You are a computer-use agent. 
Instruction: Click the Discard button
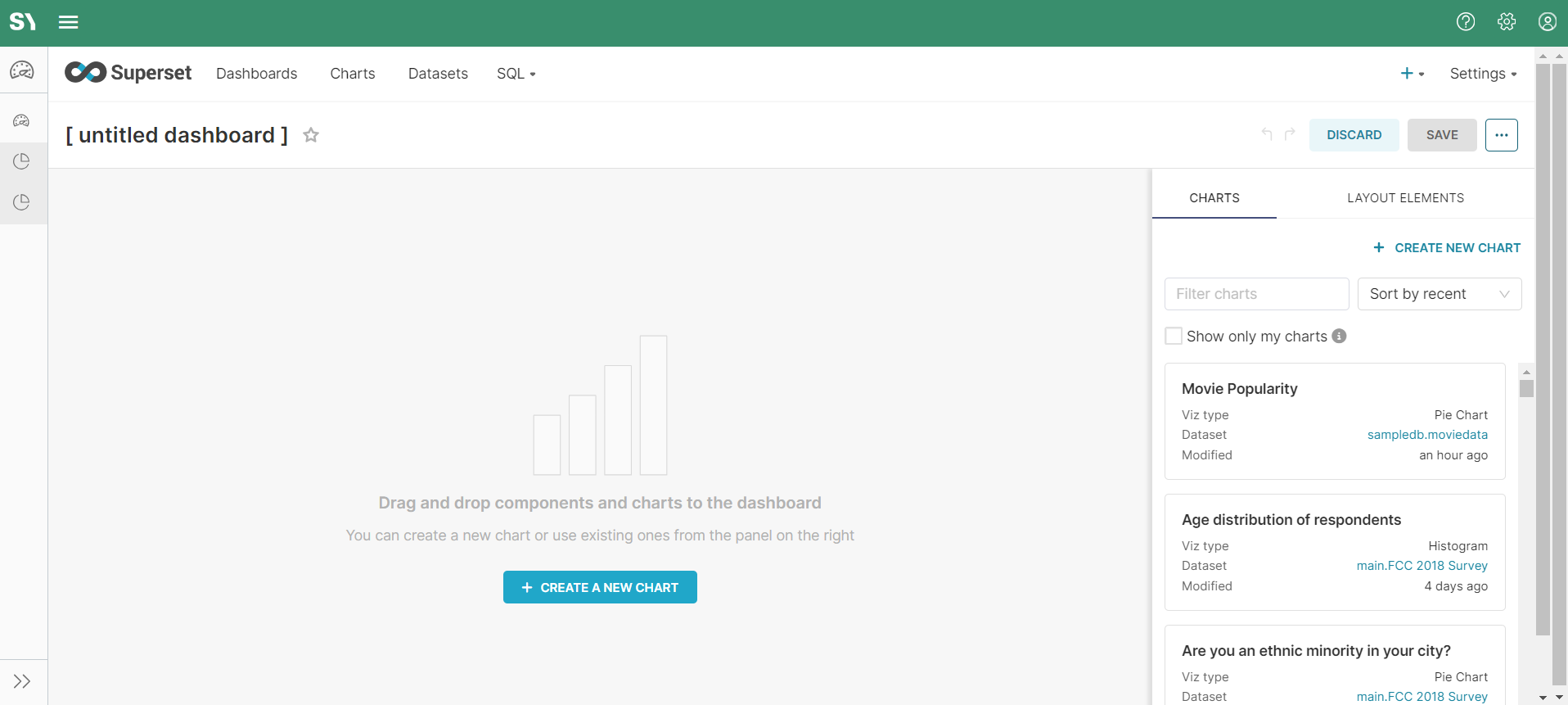(1354, 135)
